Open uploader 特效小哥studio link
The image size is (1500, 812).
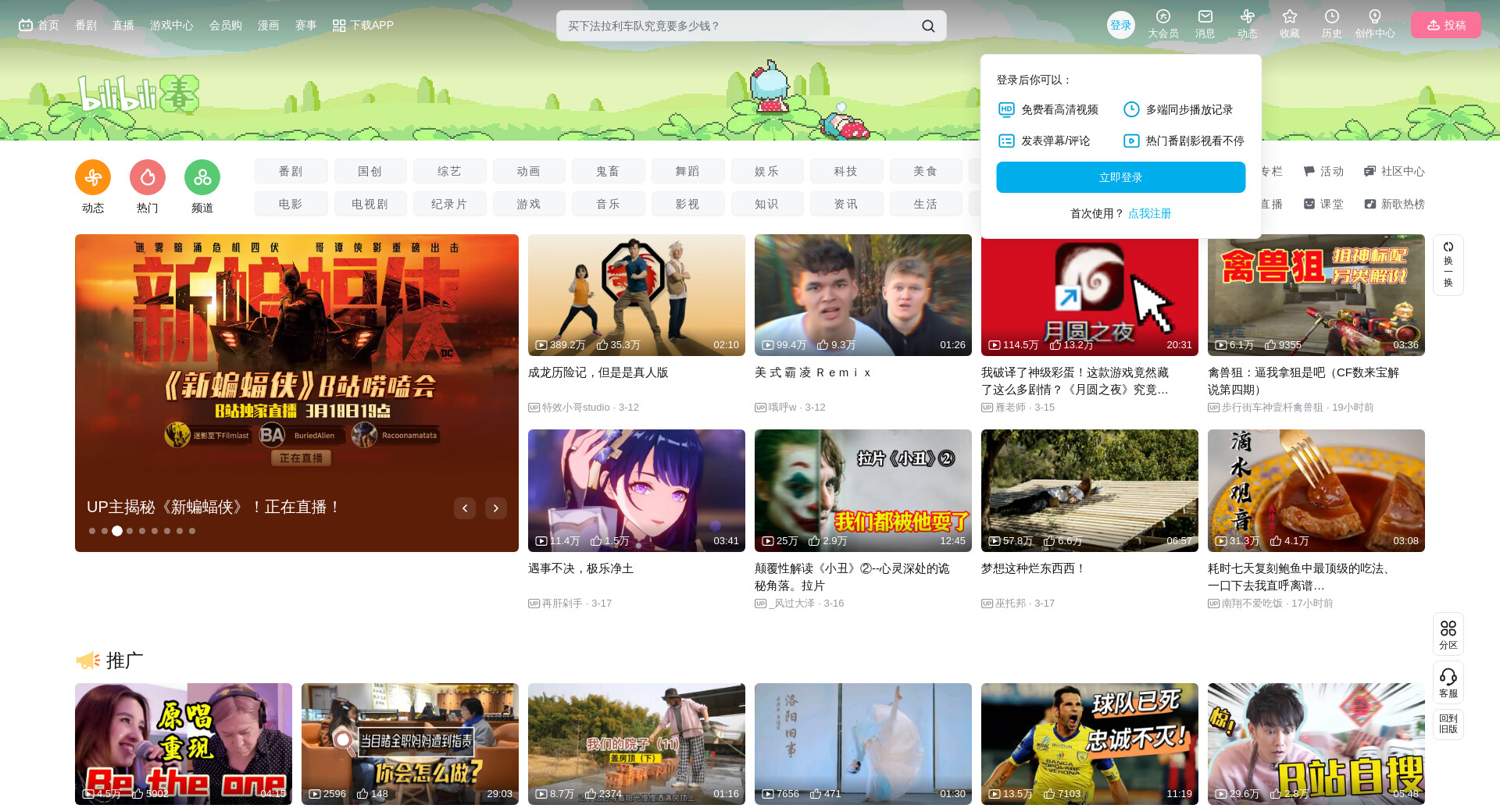(576, 407)
